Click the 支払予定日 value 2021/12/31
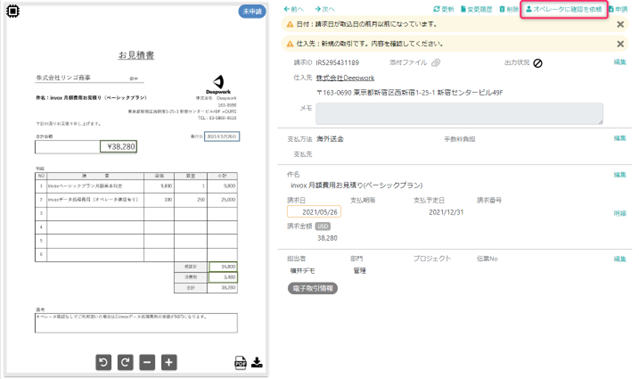This screenshot has width=639, height=379. tap(446, 212)
